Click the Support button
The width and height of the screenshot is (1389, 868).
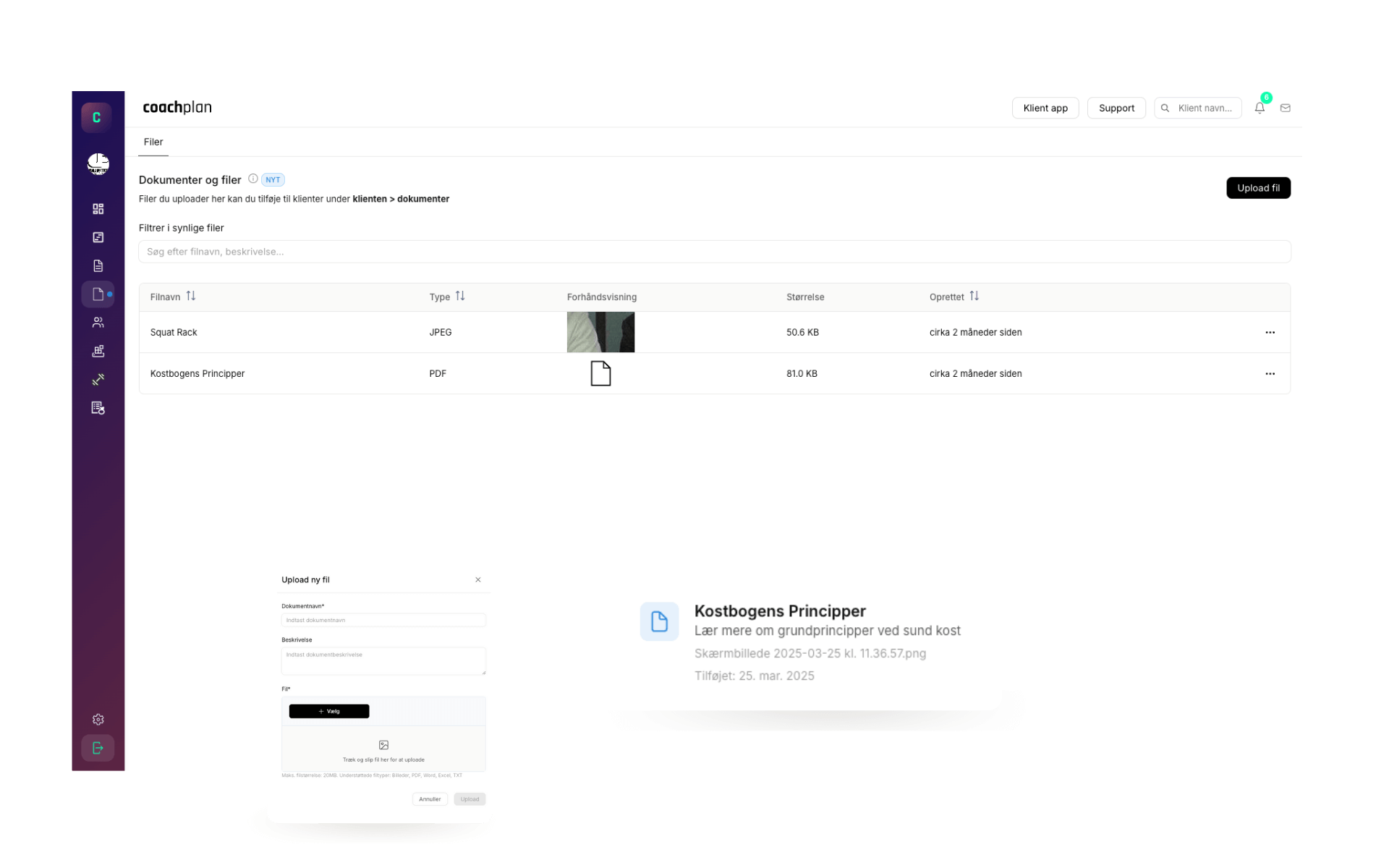[1116, 108]
